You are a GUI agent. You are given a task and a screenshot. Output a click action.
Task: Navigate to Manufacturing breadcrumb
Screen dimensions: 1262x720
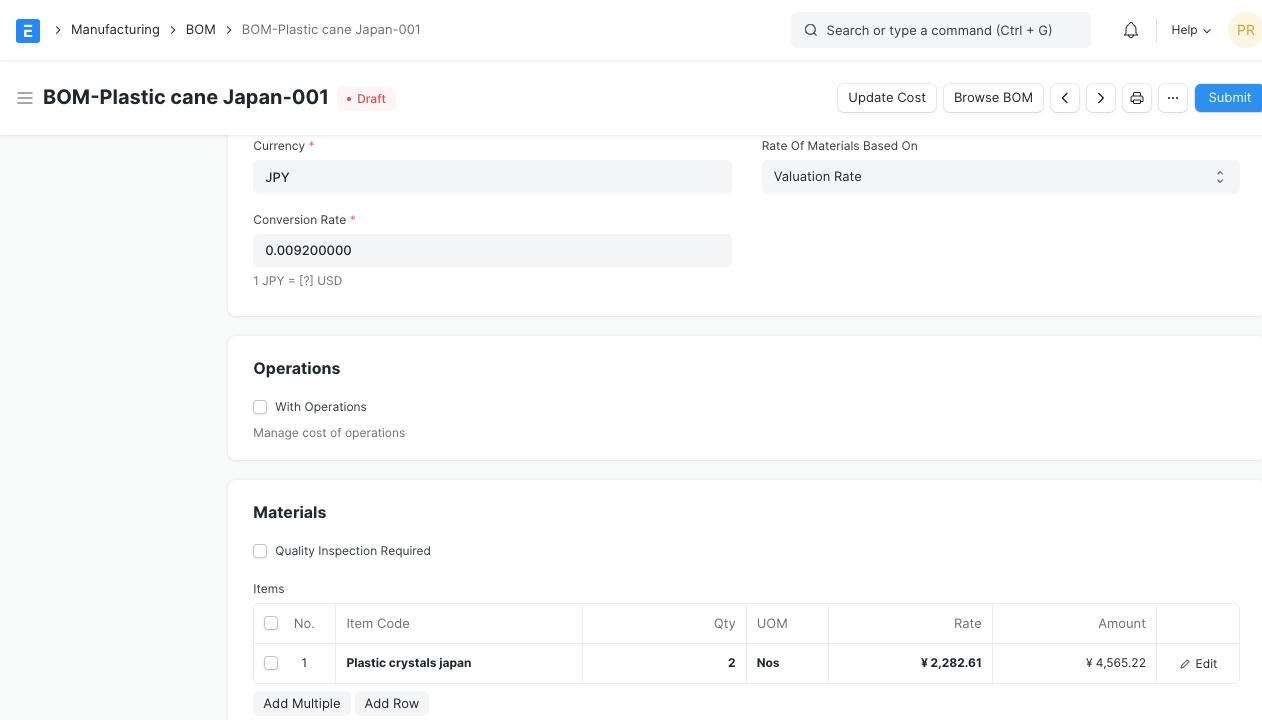coord(115,30)
